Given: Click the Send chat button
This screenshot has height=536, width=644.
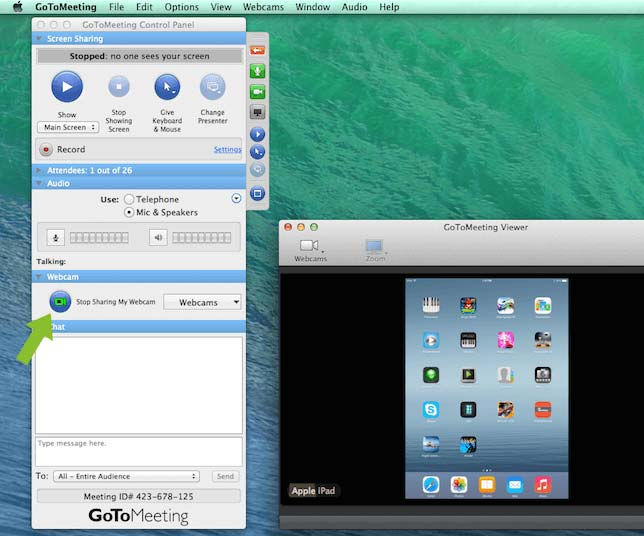Looking at the screenshot, I should 225,476.
